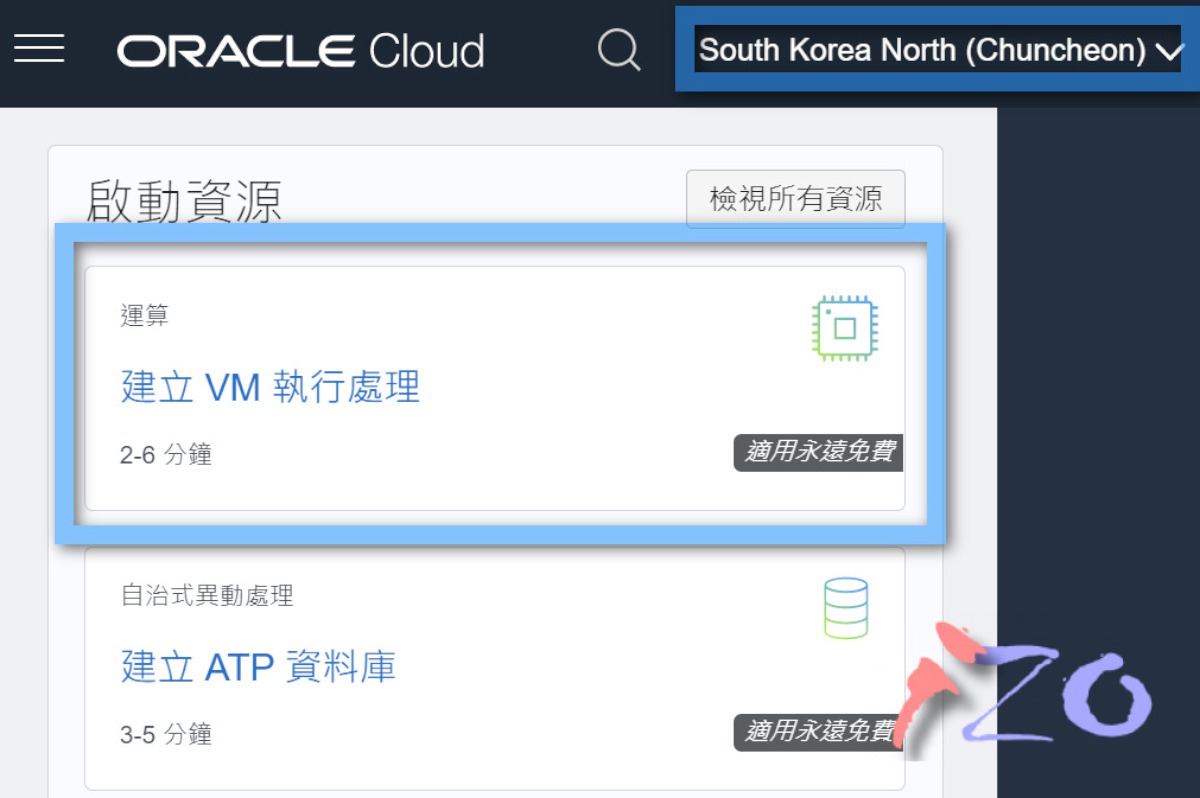1200x798 pixels.
Task: Select the 運算 card header label
Action: tap(148, 315)
